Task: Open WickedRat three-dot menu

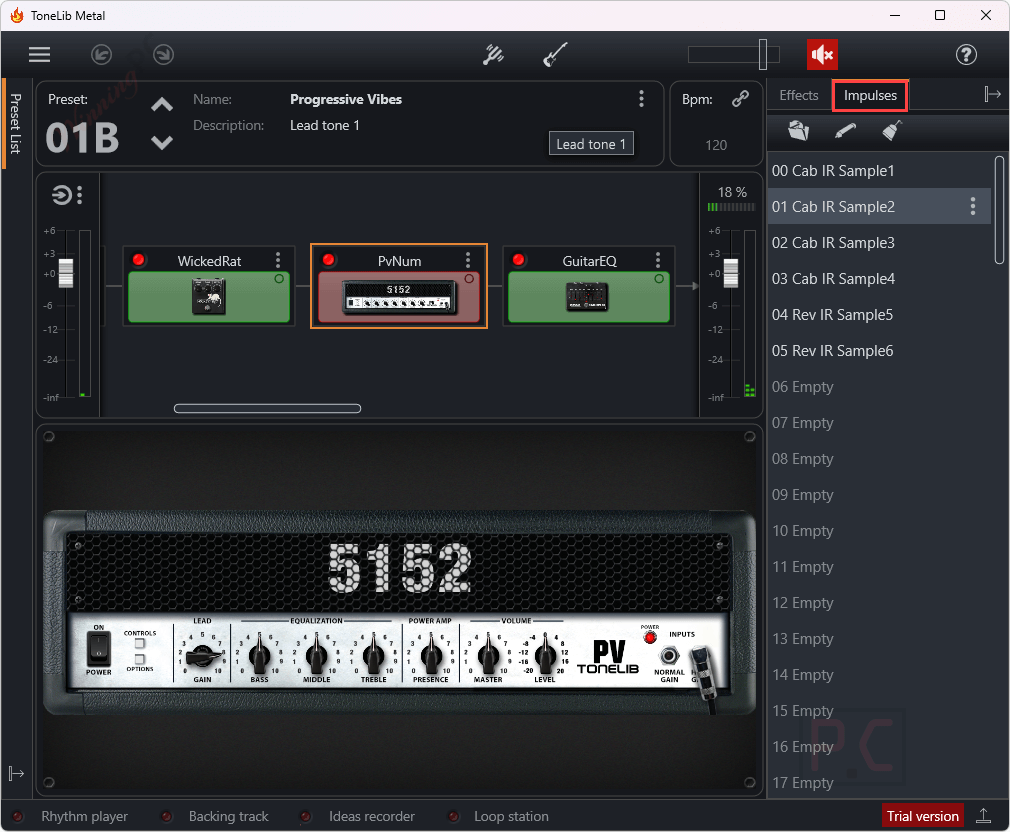Action: point(278,260)
